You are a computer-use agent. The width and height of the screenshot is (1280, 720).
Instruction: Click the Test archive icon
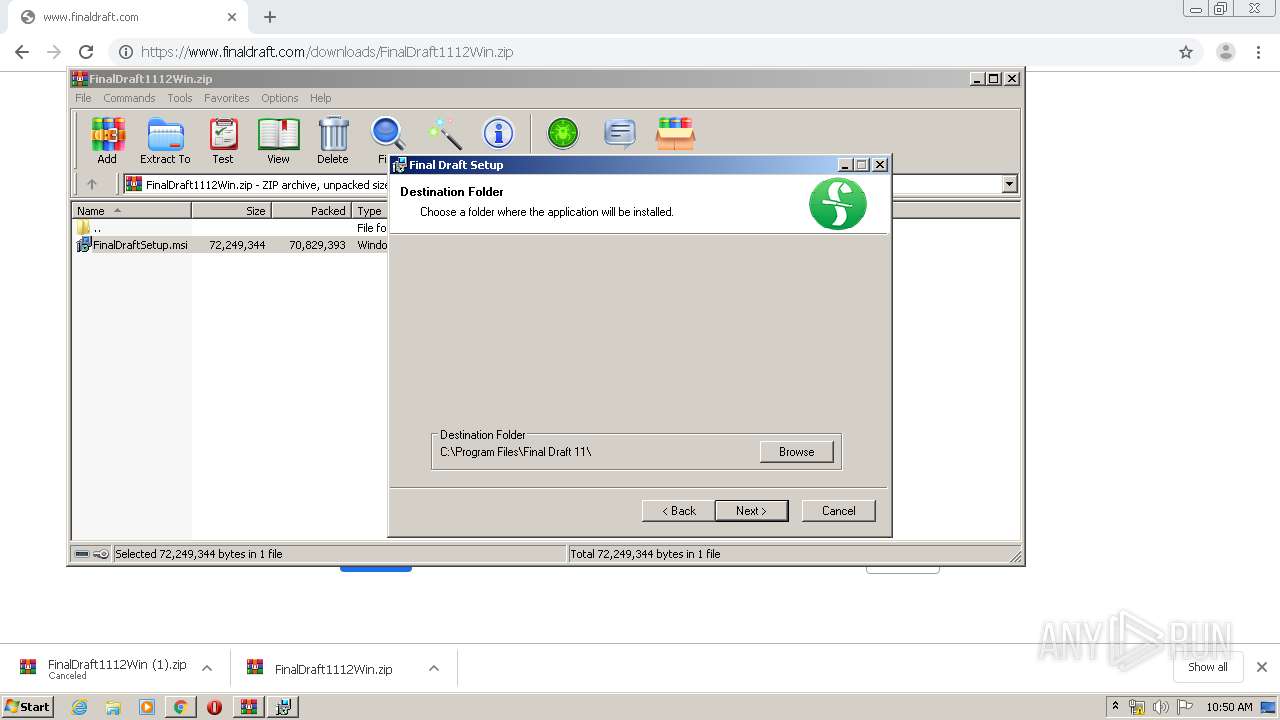click(223, 140)
